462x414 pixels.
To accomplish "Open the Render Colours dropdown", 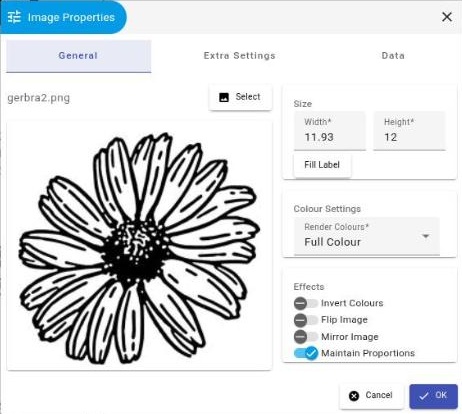I will [x=367, y=236].
